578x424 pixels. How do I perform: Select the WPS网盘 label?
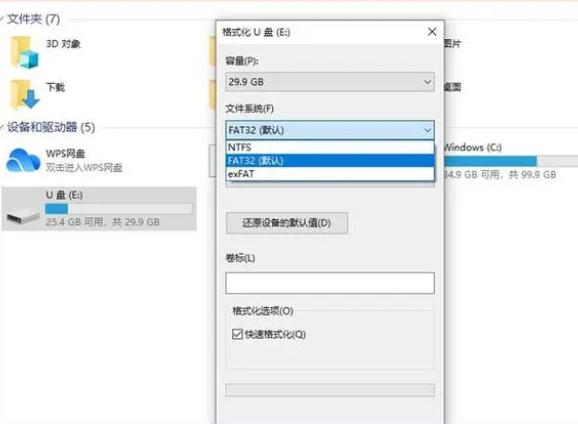click(65, 153)
